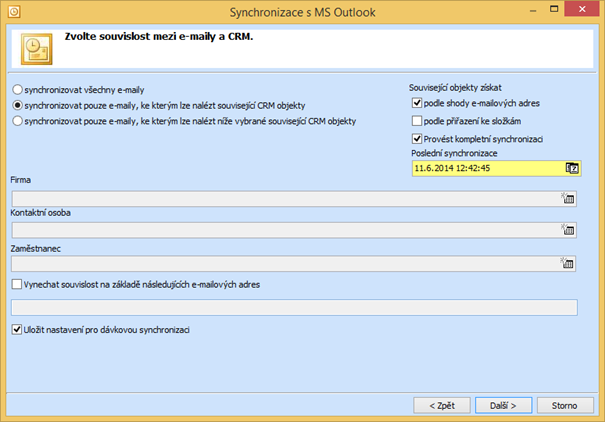Viewport: 605px width, 422px height.
Task: Toggle 'Provést kompletní synchronizaci' checkbox
Action: tap(417, 139)
